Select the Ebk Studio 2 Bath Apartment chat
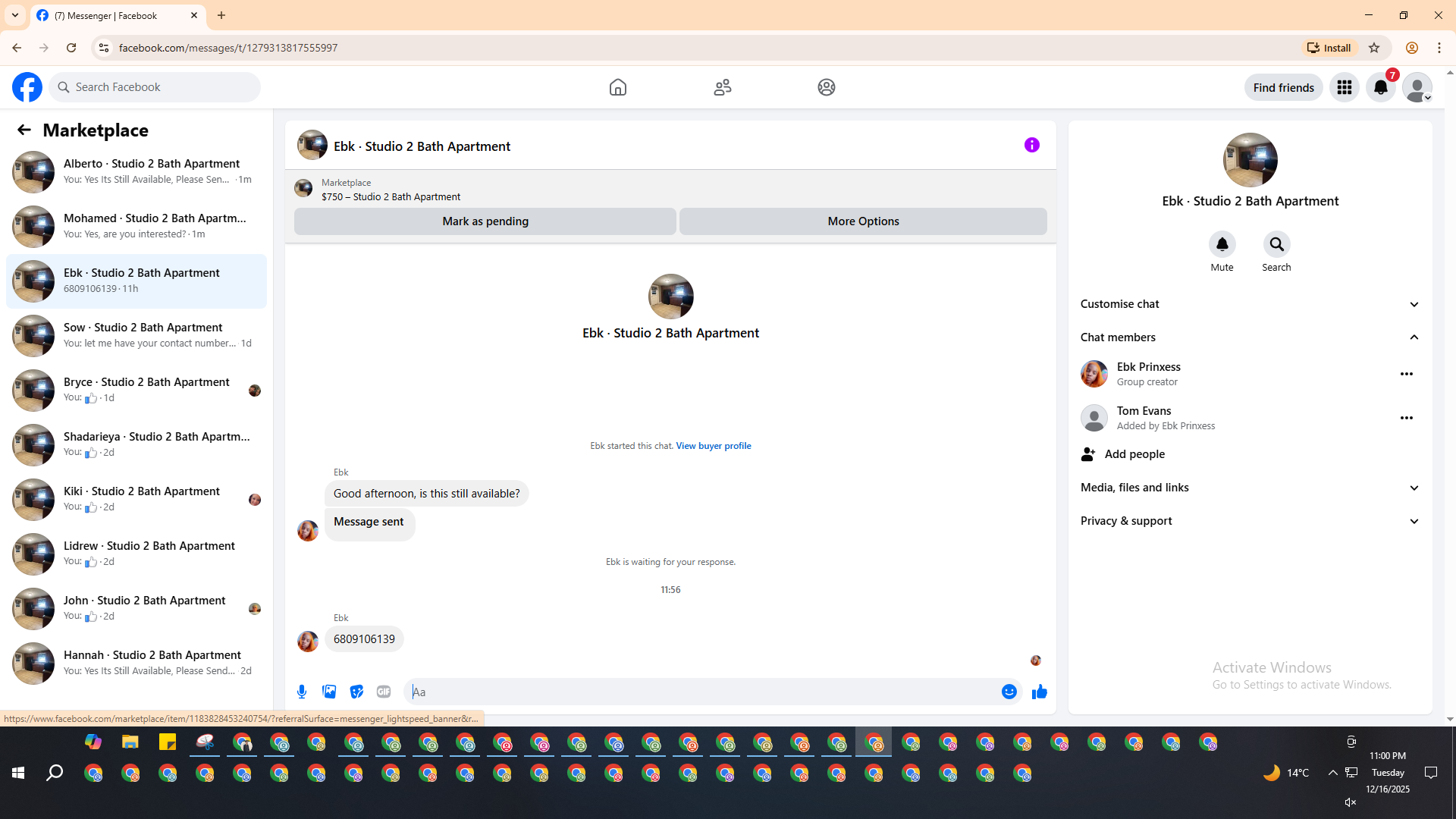 [x=136, y=281]
